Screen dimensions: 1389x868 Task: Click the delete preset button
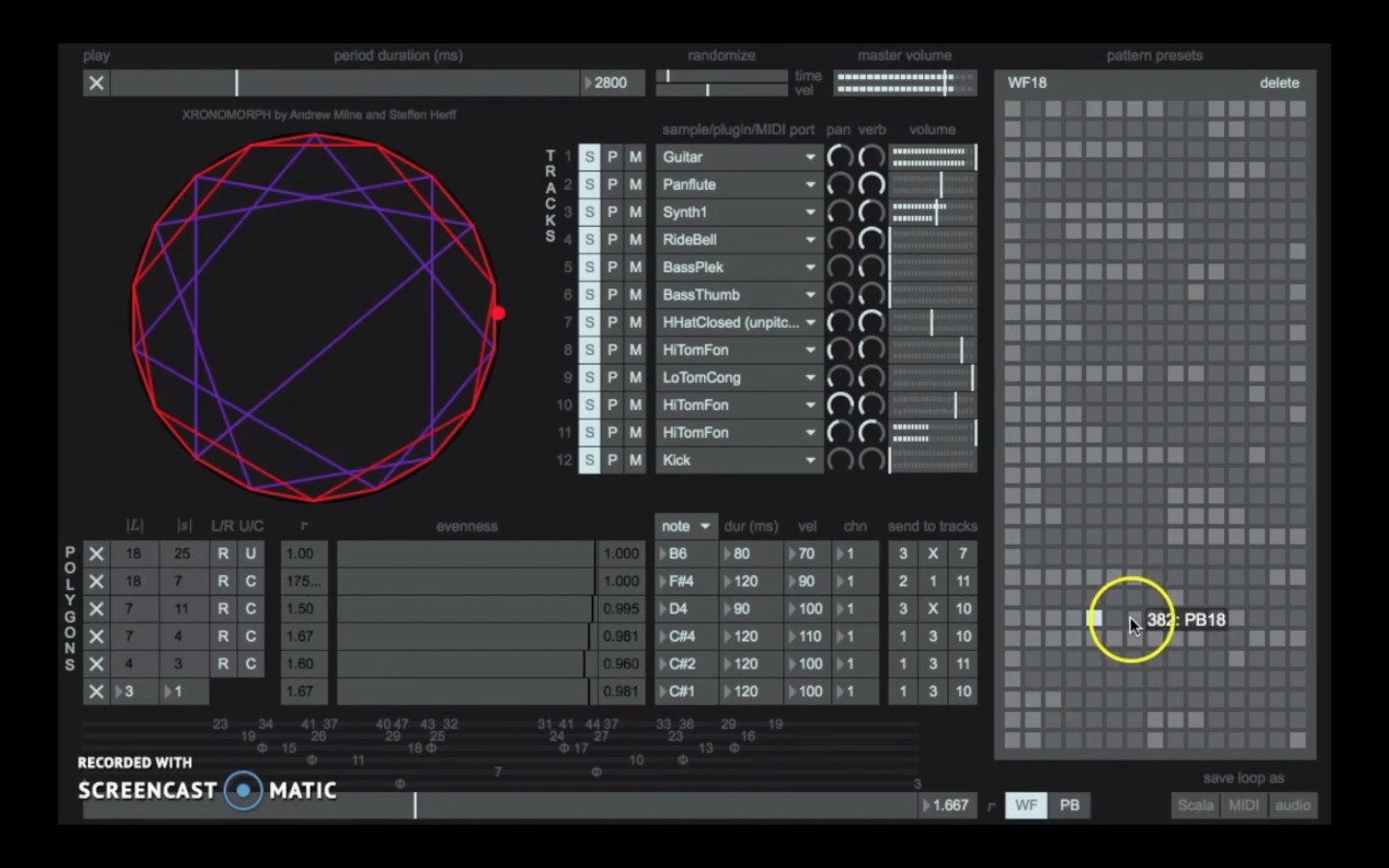1279,83
